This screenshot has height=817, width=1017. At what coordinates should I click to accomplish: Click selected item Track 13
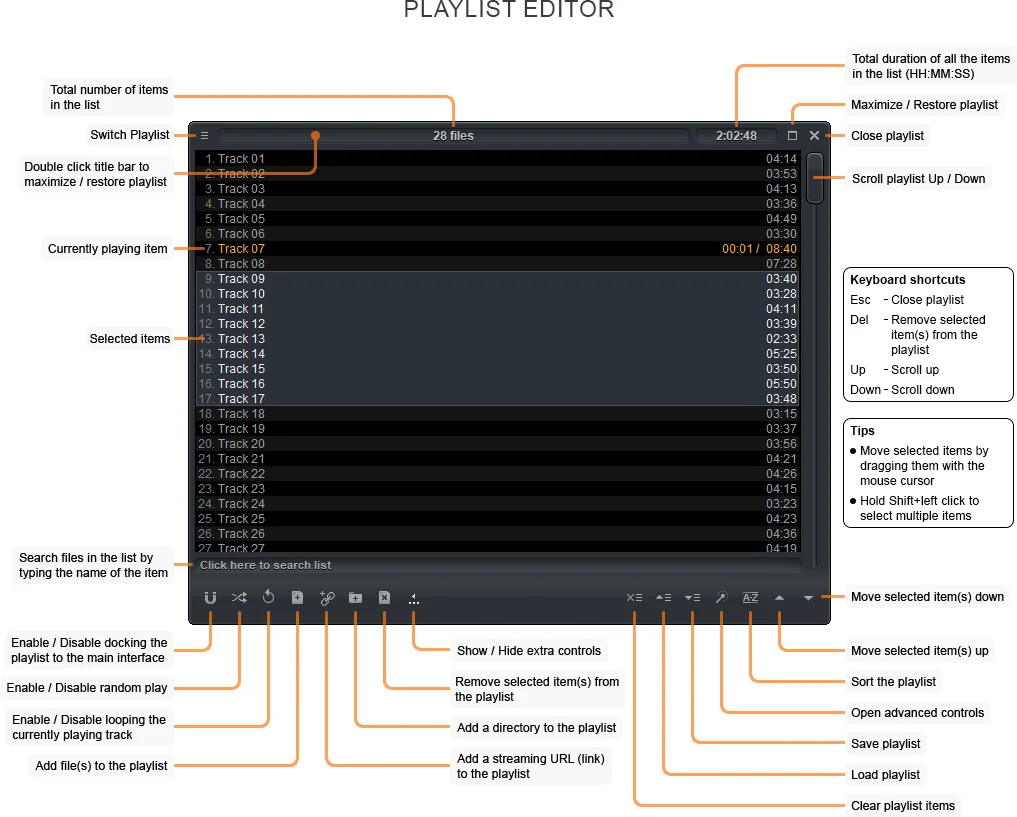click(497, 338)
